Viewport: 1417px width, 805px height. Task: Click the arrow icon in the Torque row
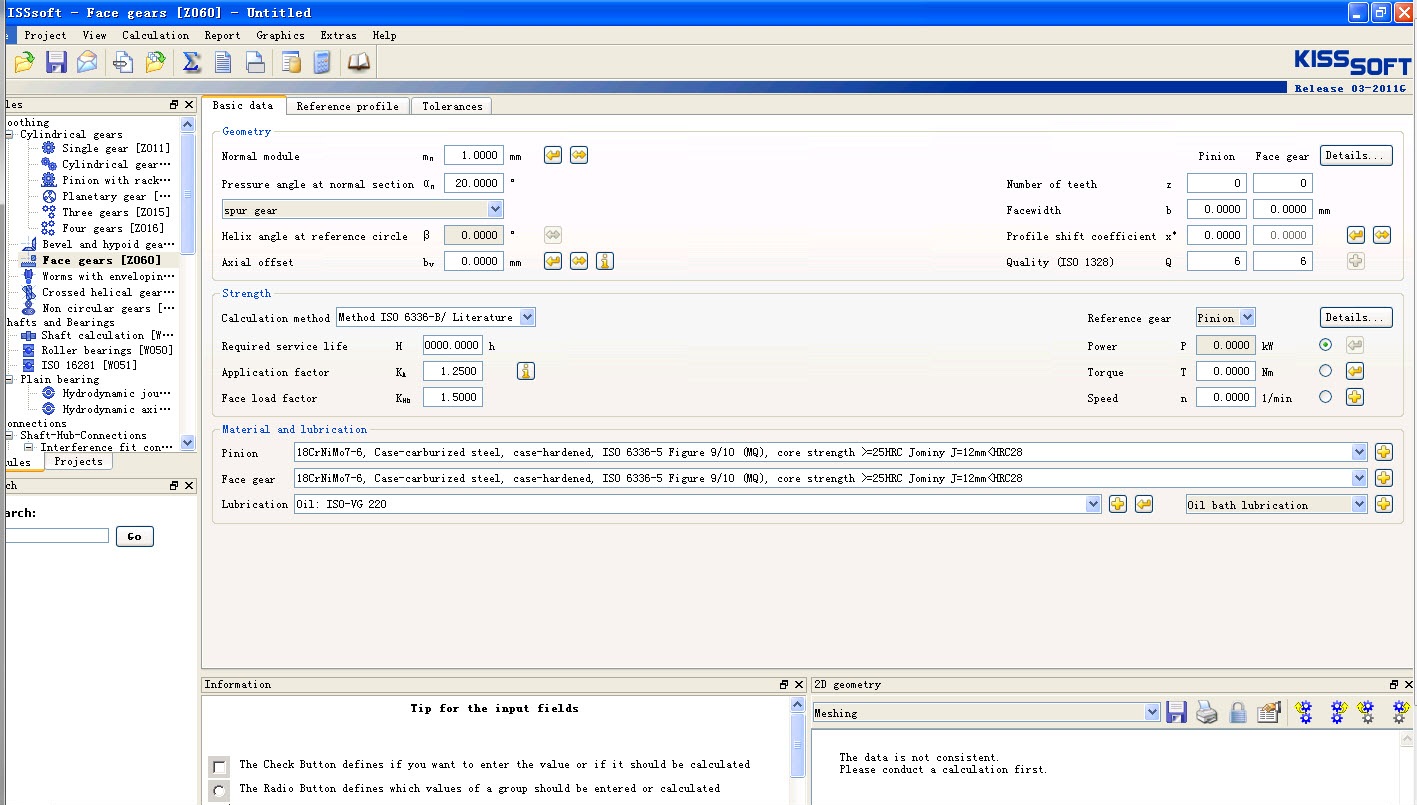1355,371
